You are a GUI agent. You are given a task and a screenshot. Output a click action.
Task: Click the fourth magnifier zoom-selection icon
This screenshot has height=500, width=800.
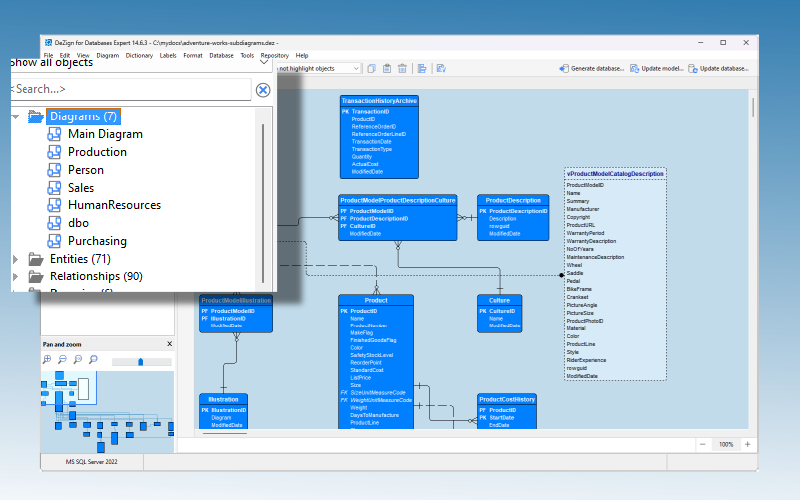(x=93, y=360)
